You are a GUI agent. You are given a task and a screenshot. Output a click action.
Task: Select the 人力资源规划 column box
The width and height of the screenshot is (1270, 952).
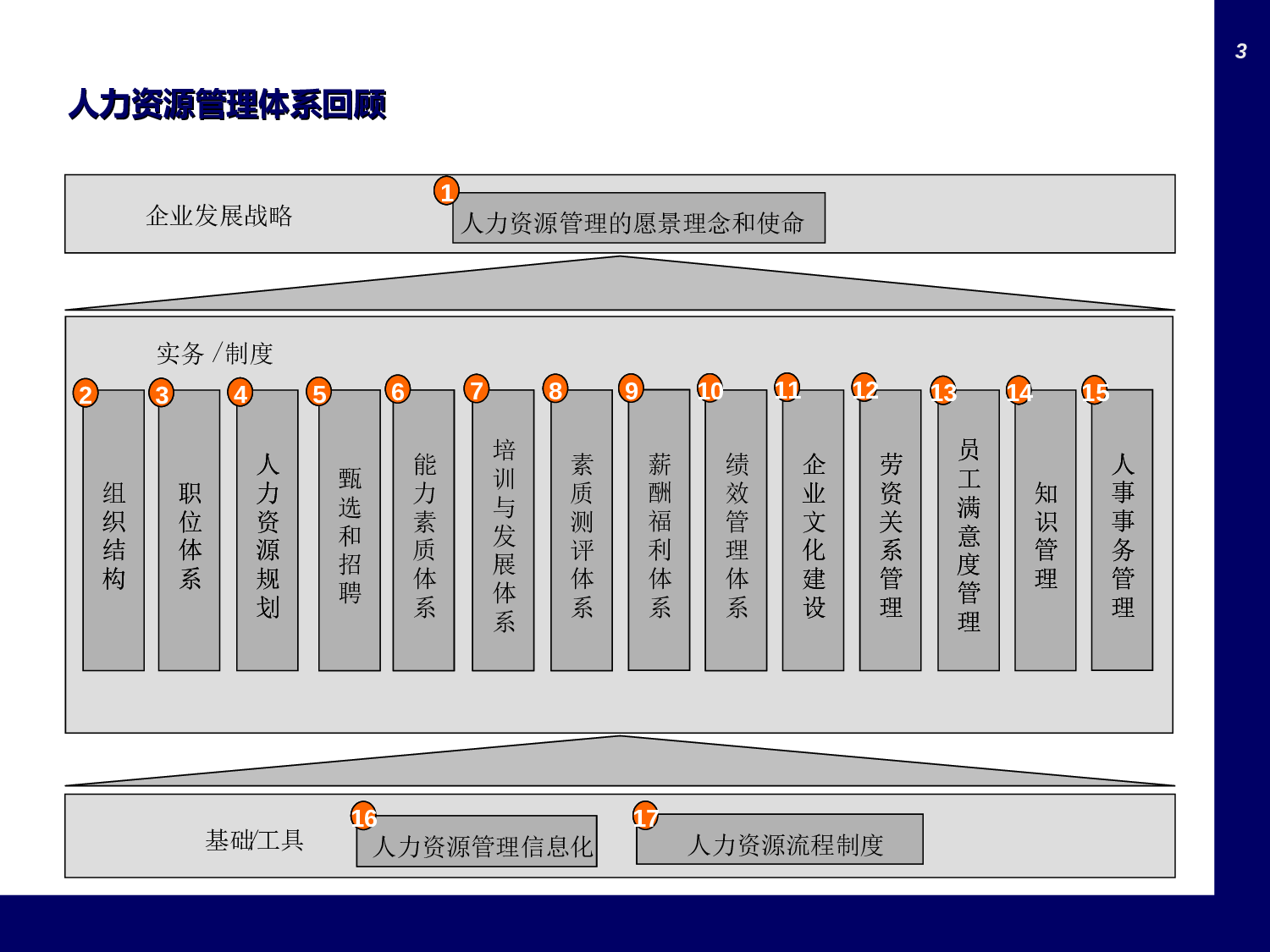[268, 531]
